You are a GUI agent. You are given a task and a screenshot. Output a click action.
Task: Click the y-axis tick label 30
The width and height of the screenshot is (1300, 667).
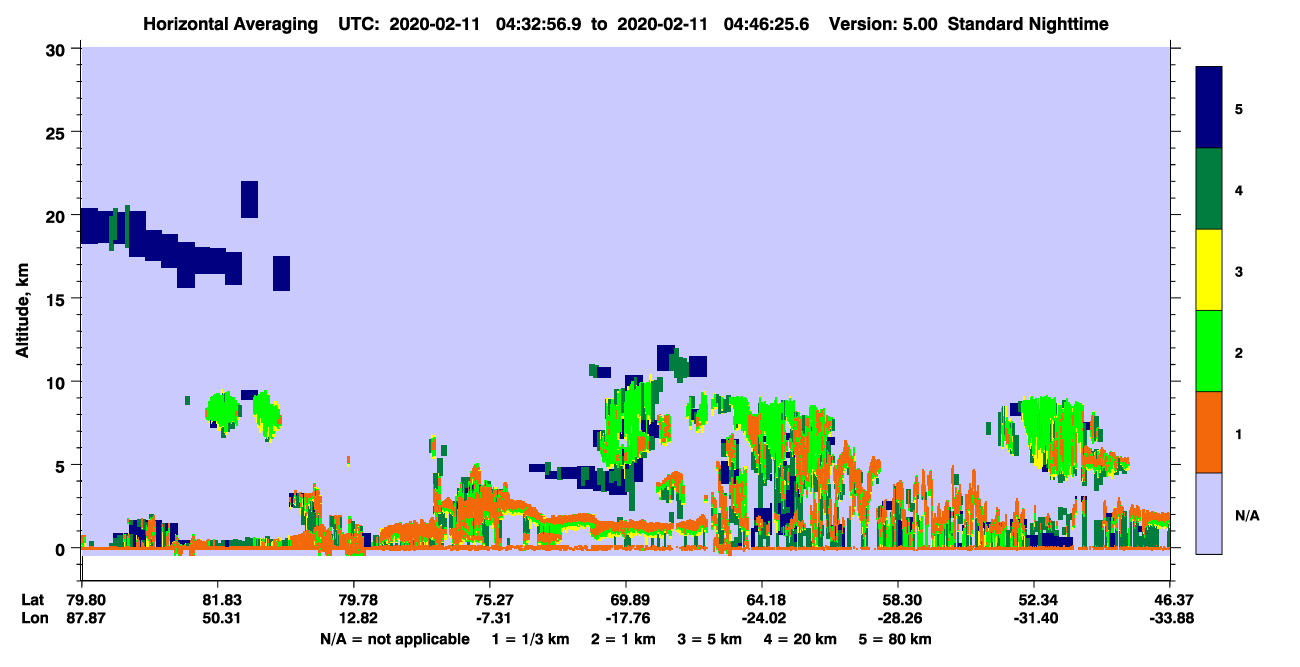(57, 49)
